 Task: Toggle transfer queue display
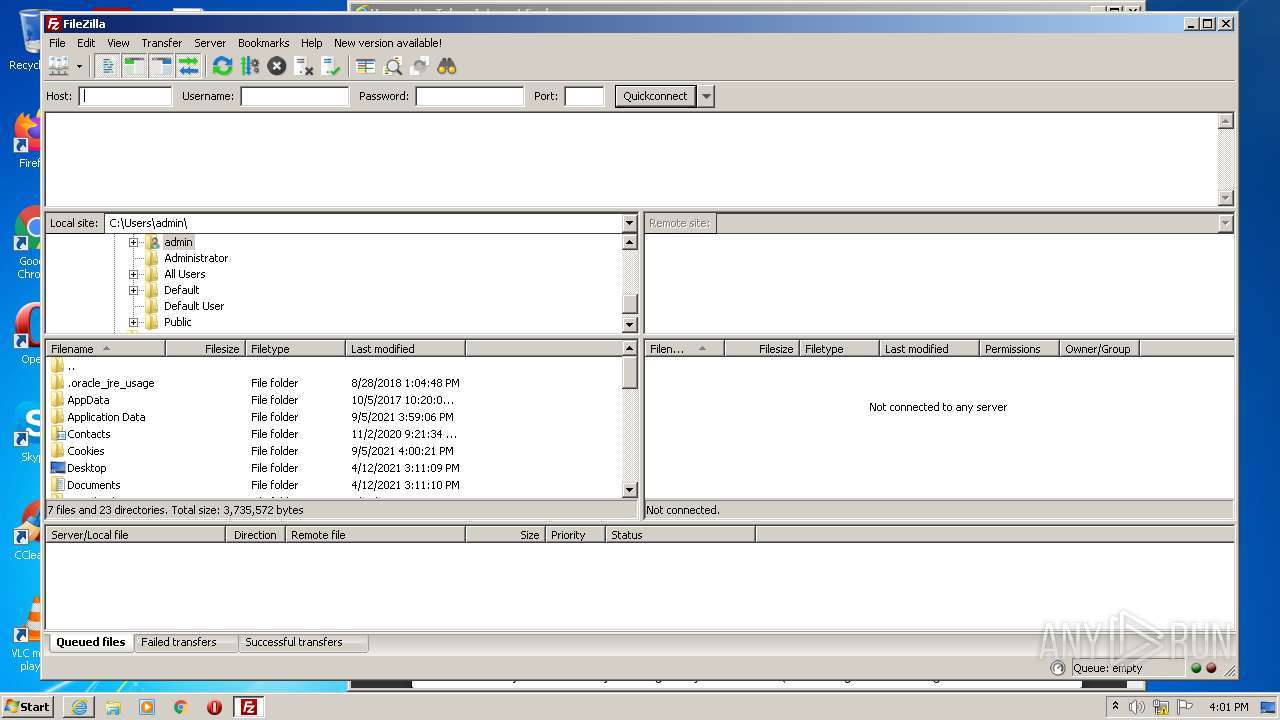[188, 66]
